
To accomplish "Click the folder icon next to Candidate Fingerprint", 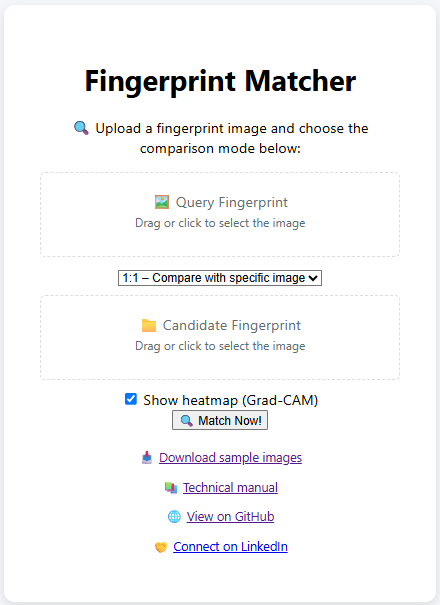I will [149, 325].
